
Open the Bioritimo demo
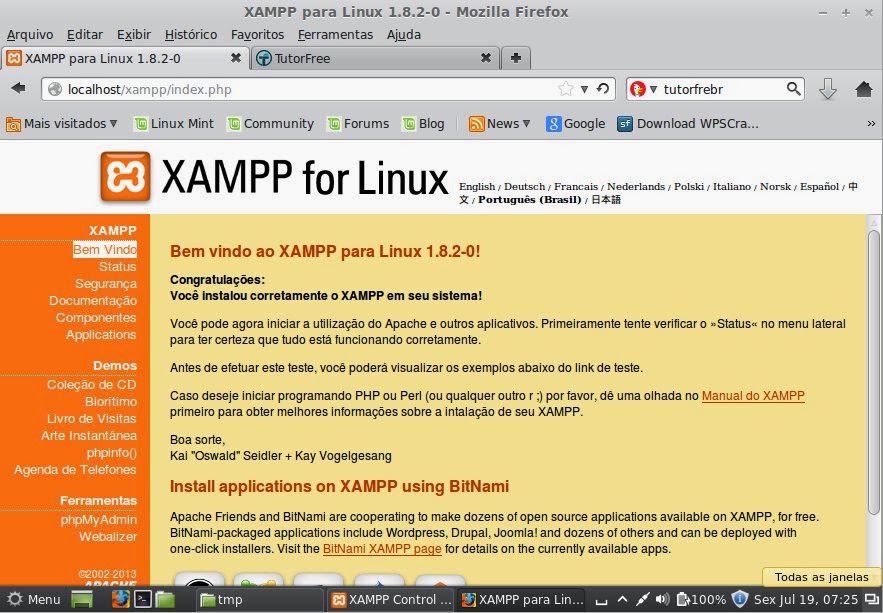click(x=111, y=401)
